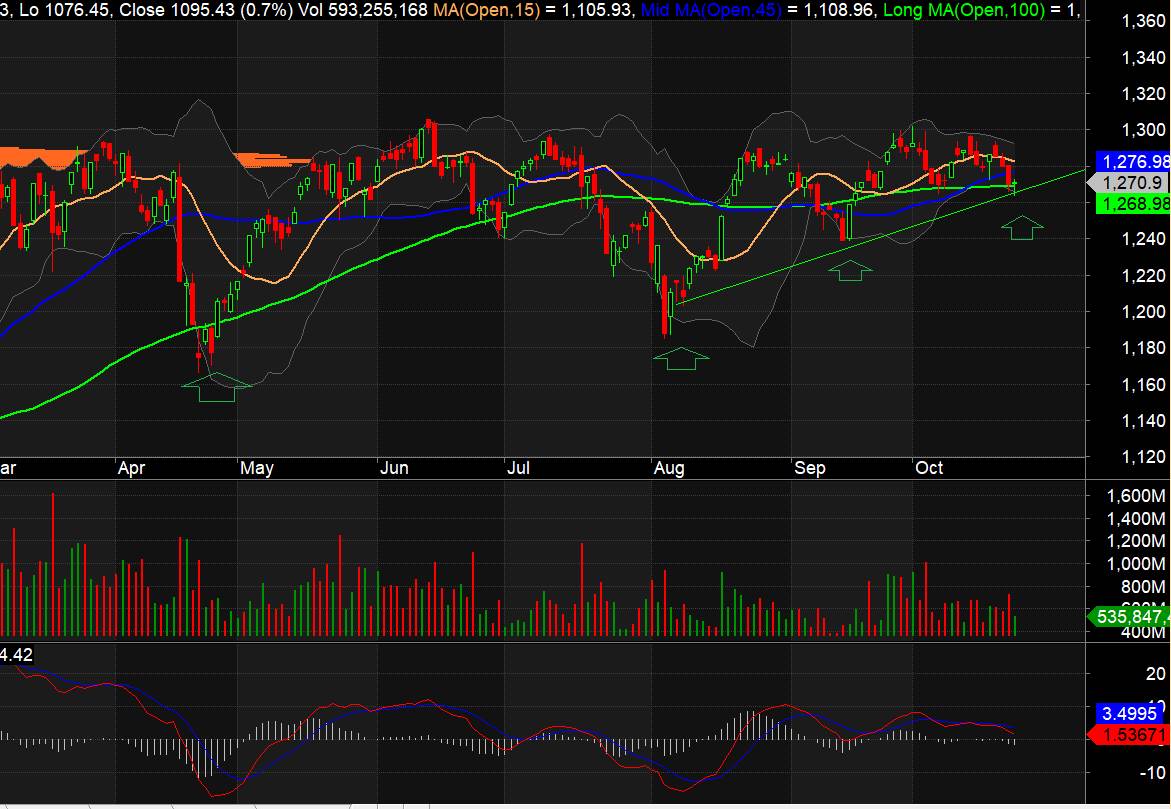Click the Apr label on time axis
1171x809 pixels.
click(x=131, y=468)
